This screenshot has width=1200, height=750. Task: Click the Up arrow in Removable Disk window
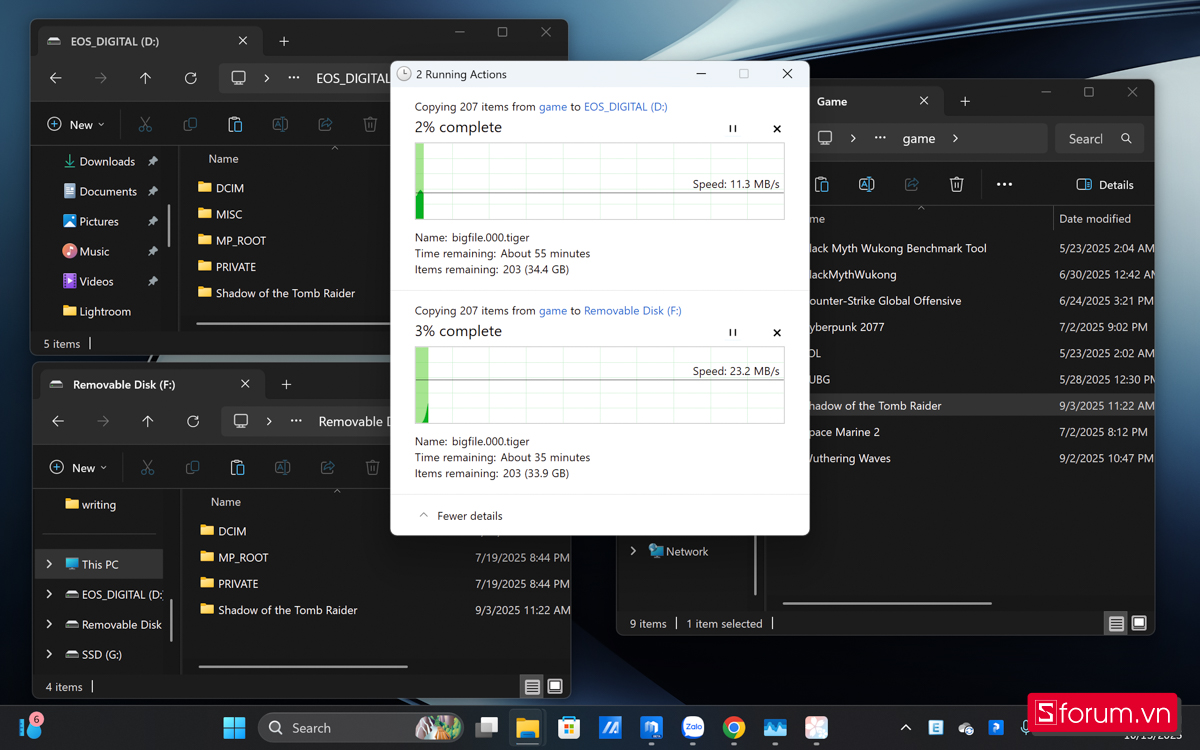(147, 422)
